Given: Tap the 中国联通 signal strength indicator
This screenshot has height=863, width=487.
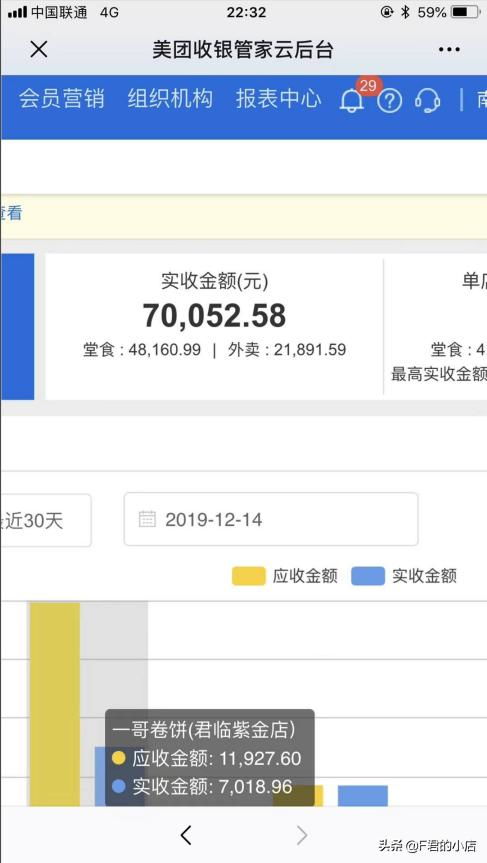Looking at the screenshot, I should coord(17,12).
